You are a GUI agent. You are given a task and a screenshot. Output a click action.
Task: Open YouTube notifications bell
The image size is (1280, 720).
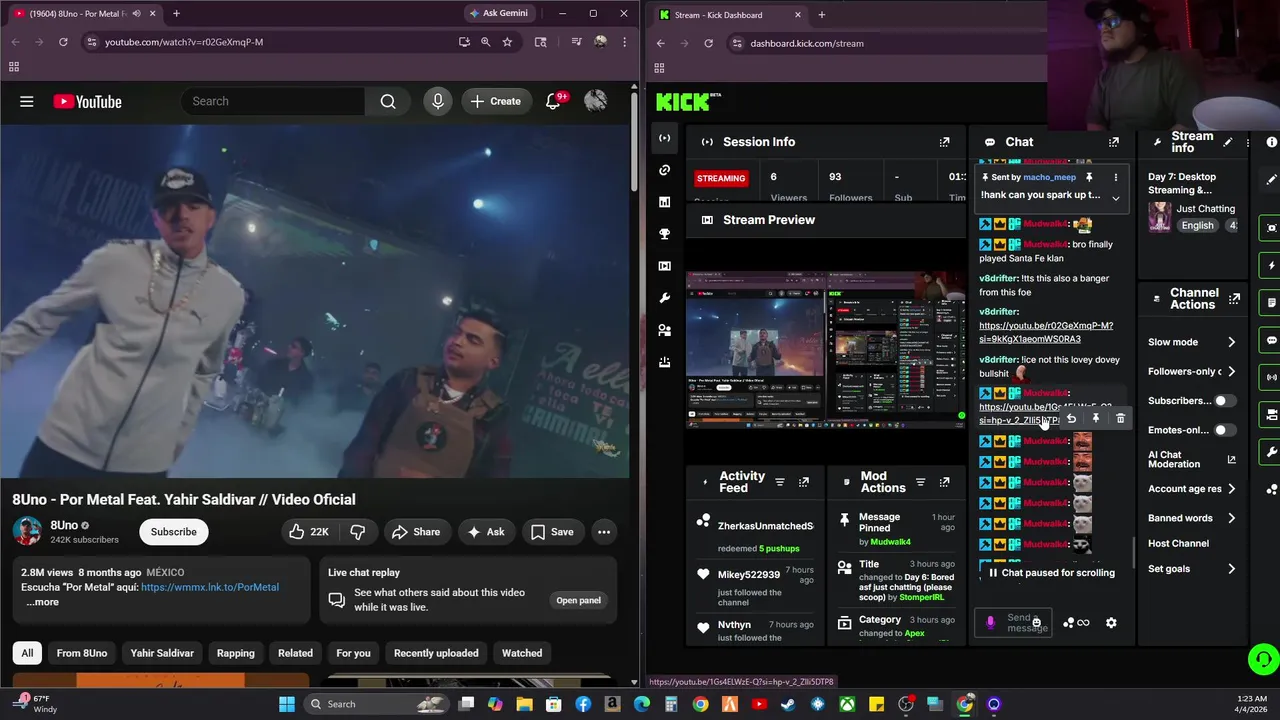point(553,101)
